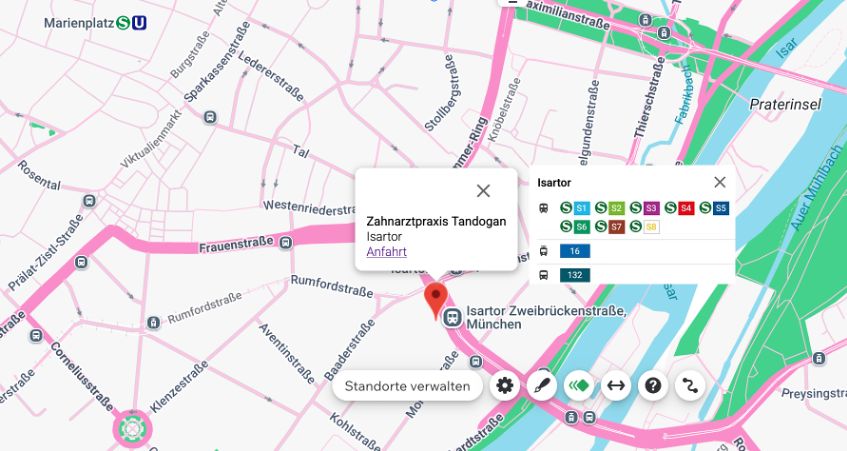Click stop icon beside Rumfordstraße label
Image resolution: width=847 pixels, height=451 pixels.
[x=153, y=323]
